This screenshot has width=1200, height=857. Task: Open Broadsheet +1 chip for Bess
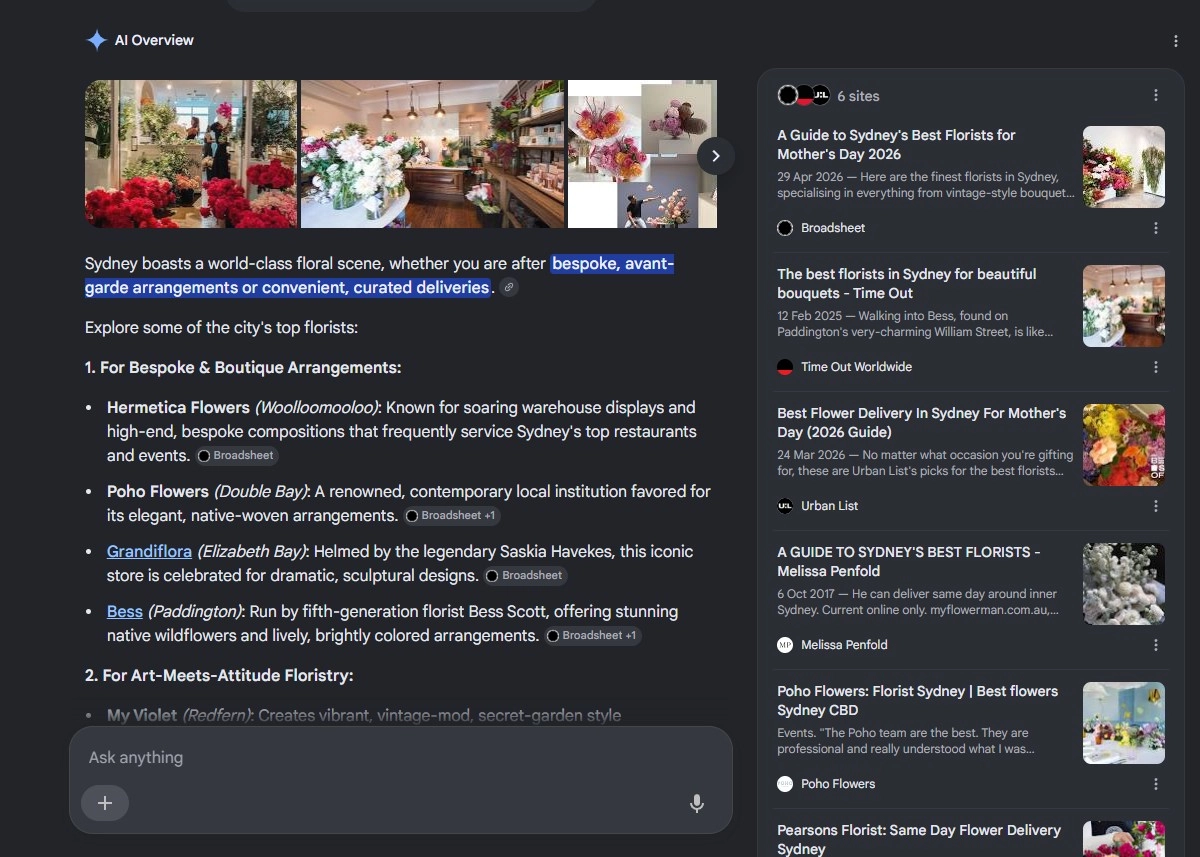pyautogui.click(x=593, y=636)
